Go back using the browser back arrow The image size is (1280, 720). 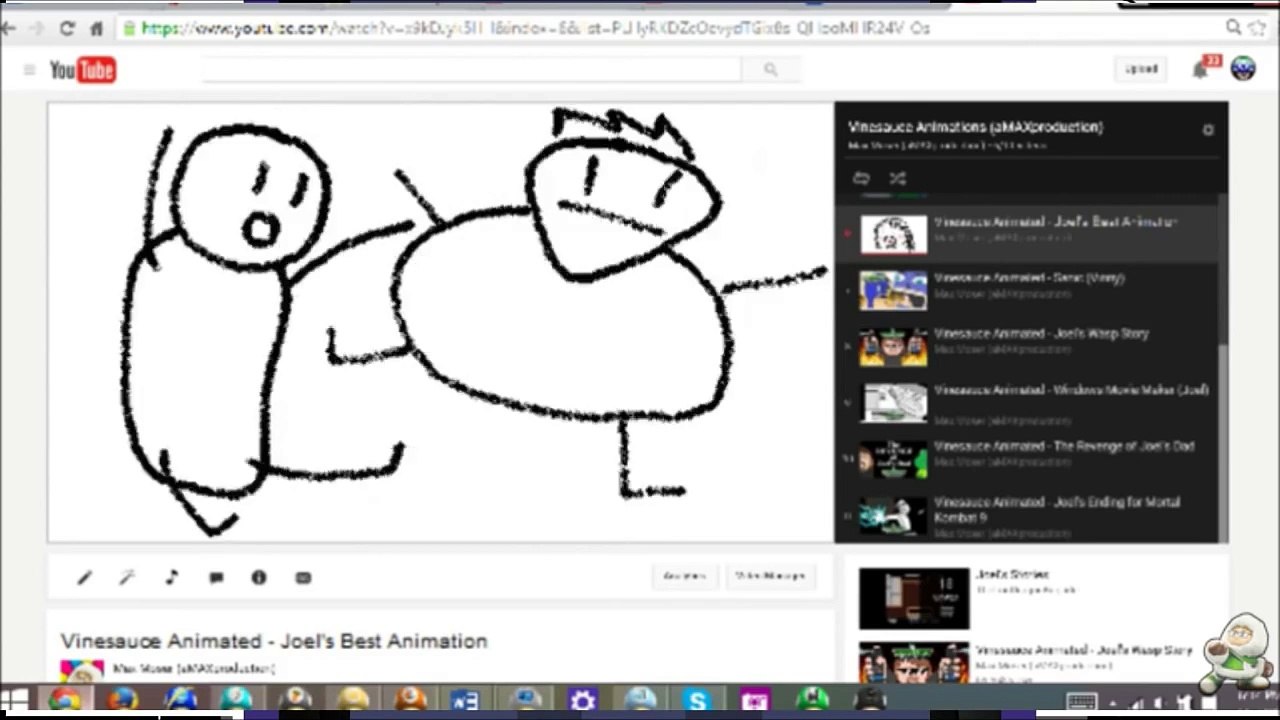(x=8, y=29)
